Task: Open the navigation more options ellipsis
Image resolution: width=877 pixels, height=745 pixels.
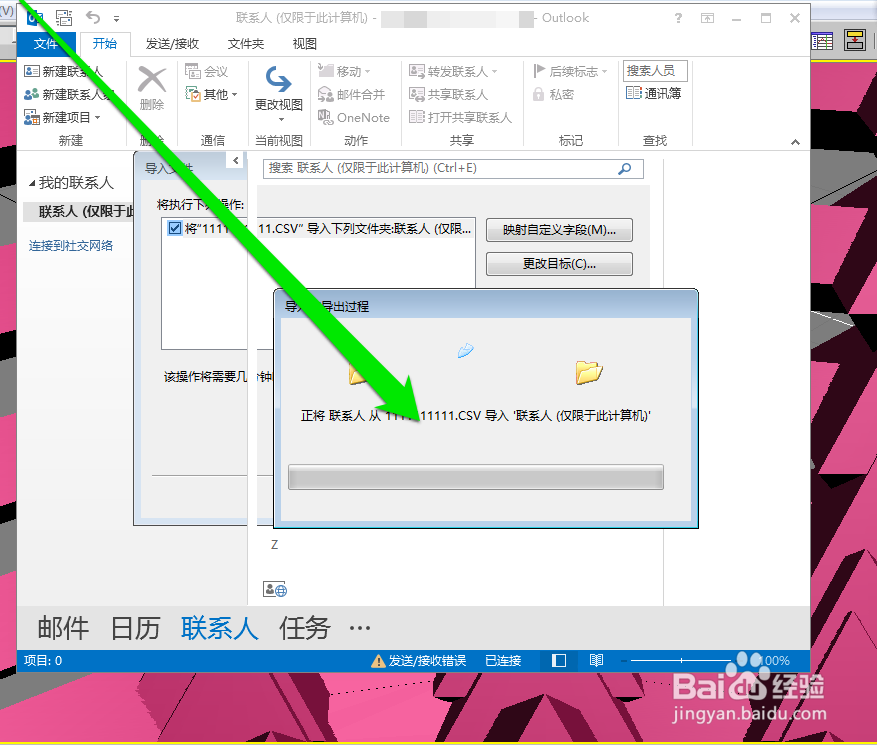Action: tap(360, 628)
